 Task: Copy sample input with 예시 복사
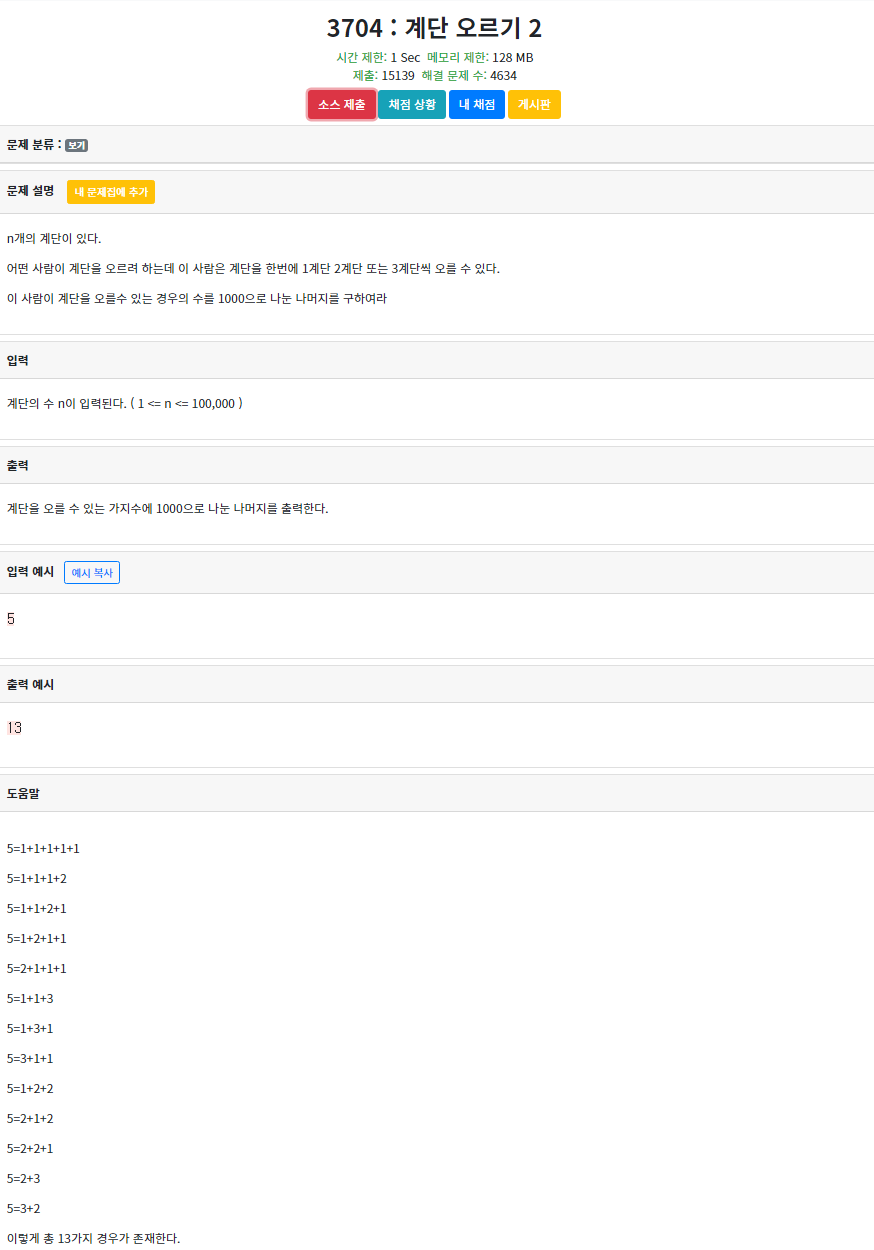tap(92, 572)
